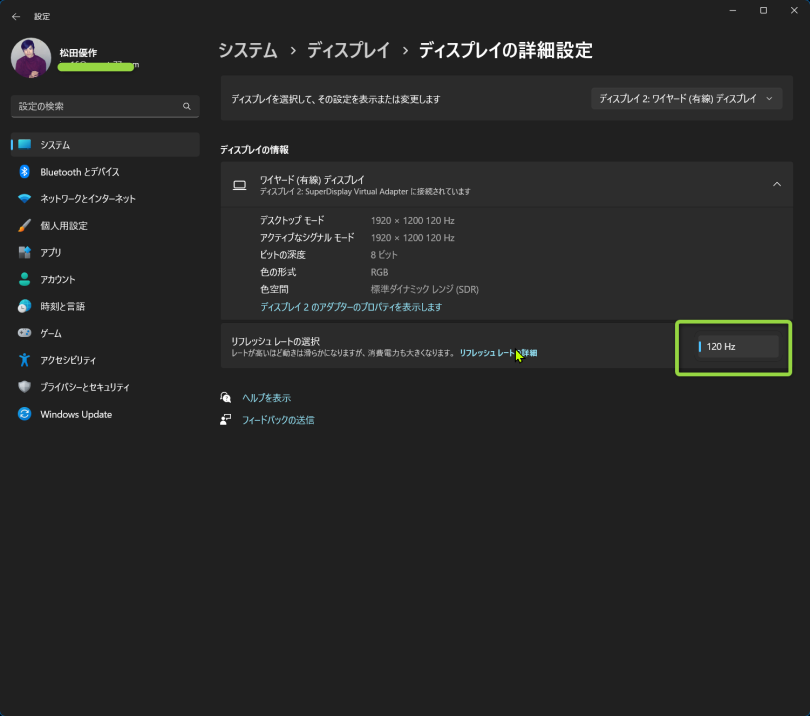Click the アプリ icon in sidebar

(x=24, y=252)
